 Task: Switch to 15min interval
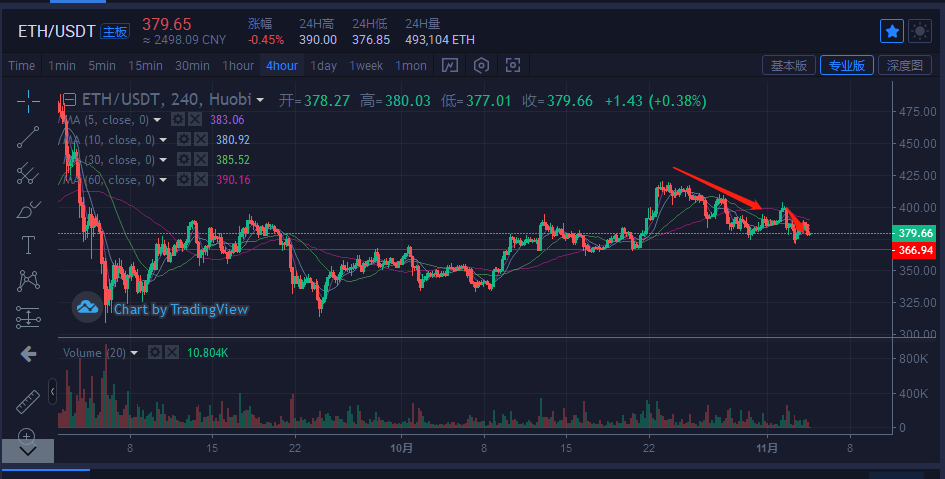point(145,66)
